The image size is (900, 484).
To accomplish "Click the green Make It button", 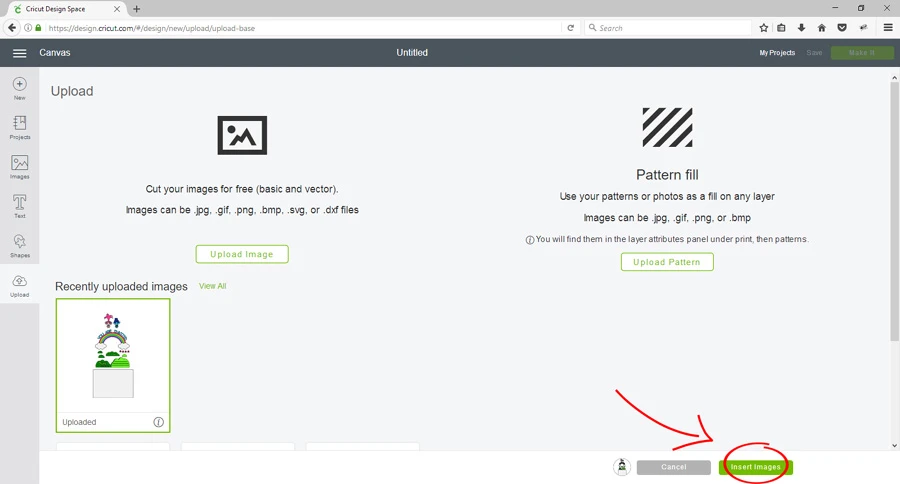I will pos(862,53).
